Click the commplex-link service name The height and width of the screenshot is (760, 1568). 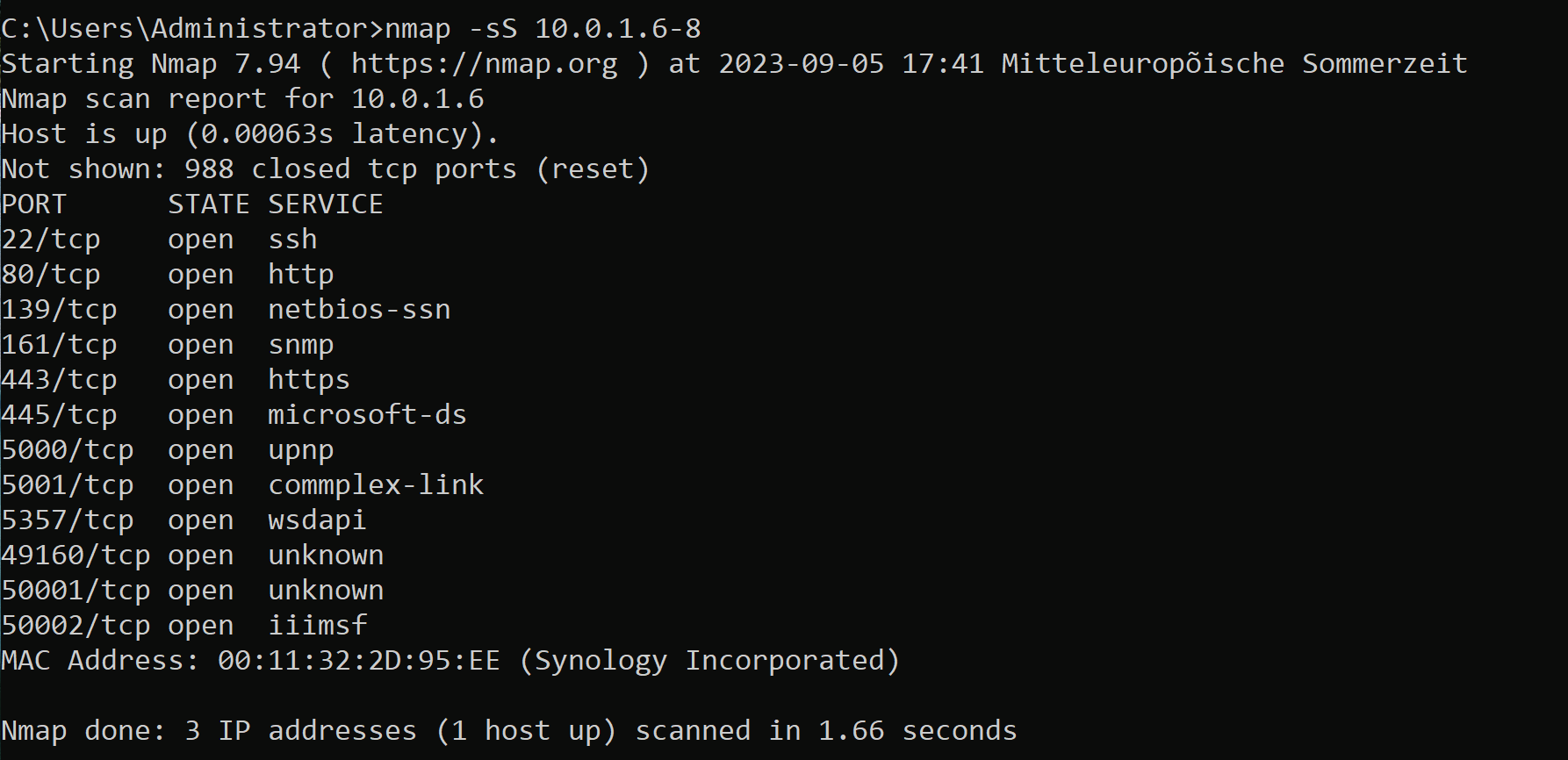tap(376, 485)
